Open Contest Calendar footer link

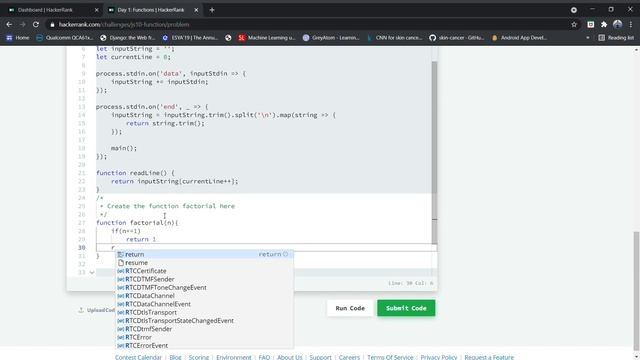click(x=138, y=357)
